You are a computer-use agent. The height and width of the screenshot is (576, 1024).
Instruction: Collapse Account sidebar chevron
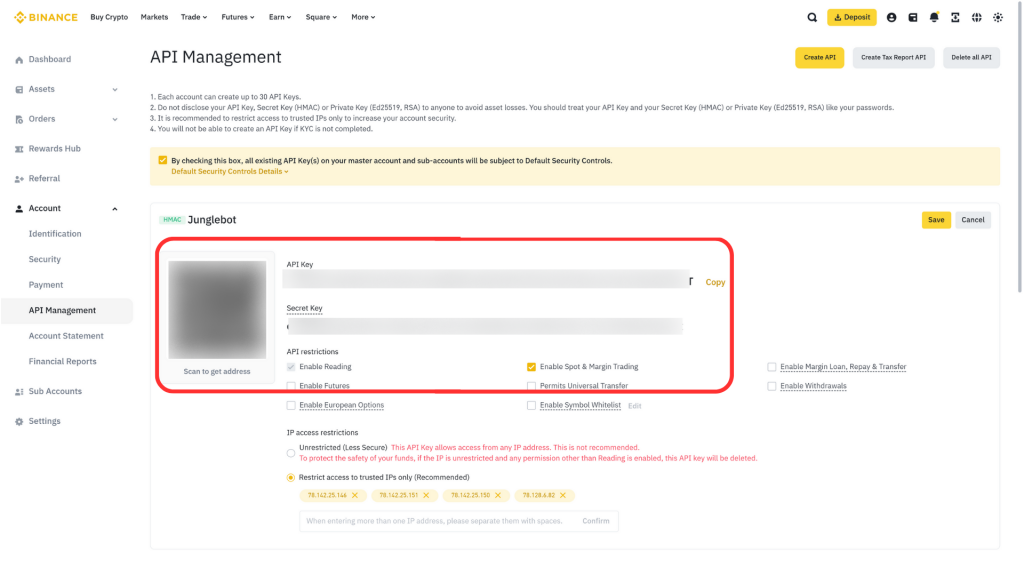115,209
